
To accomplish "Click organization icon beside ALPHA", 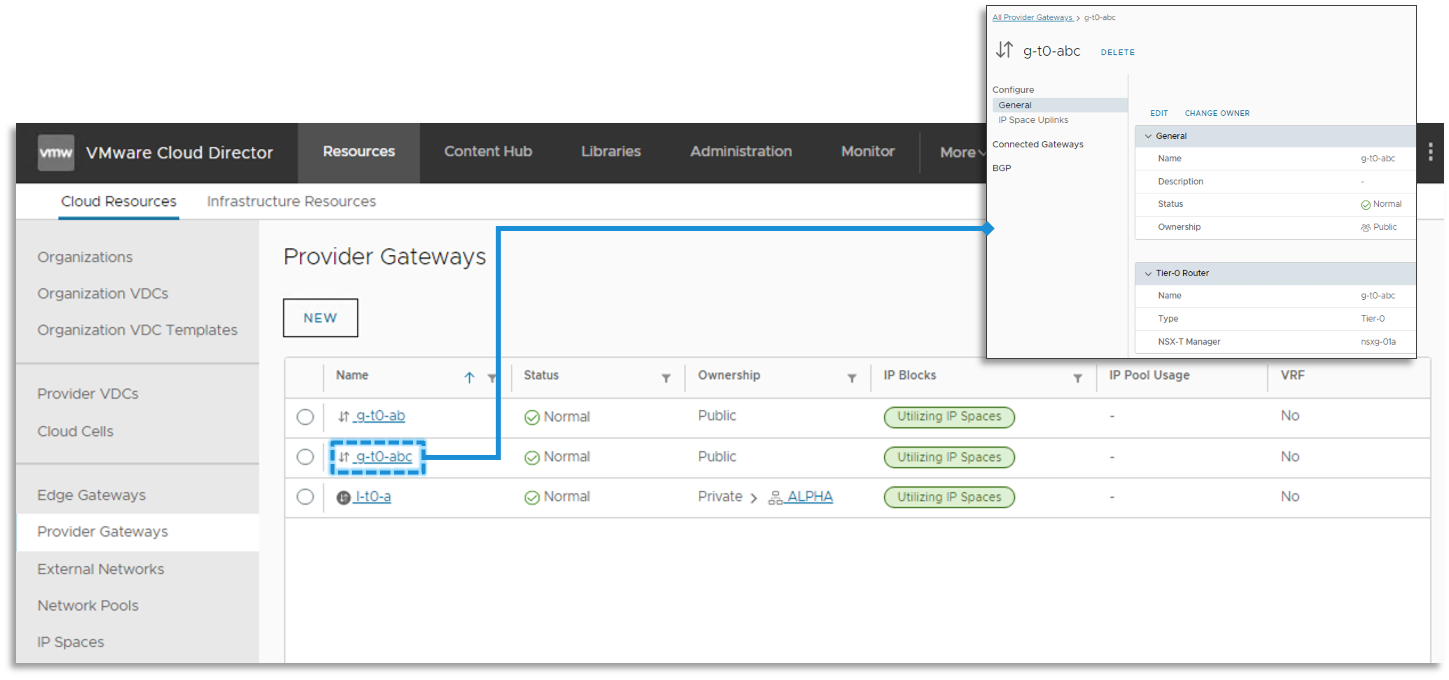I will tap(775, 497).
